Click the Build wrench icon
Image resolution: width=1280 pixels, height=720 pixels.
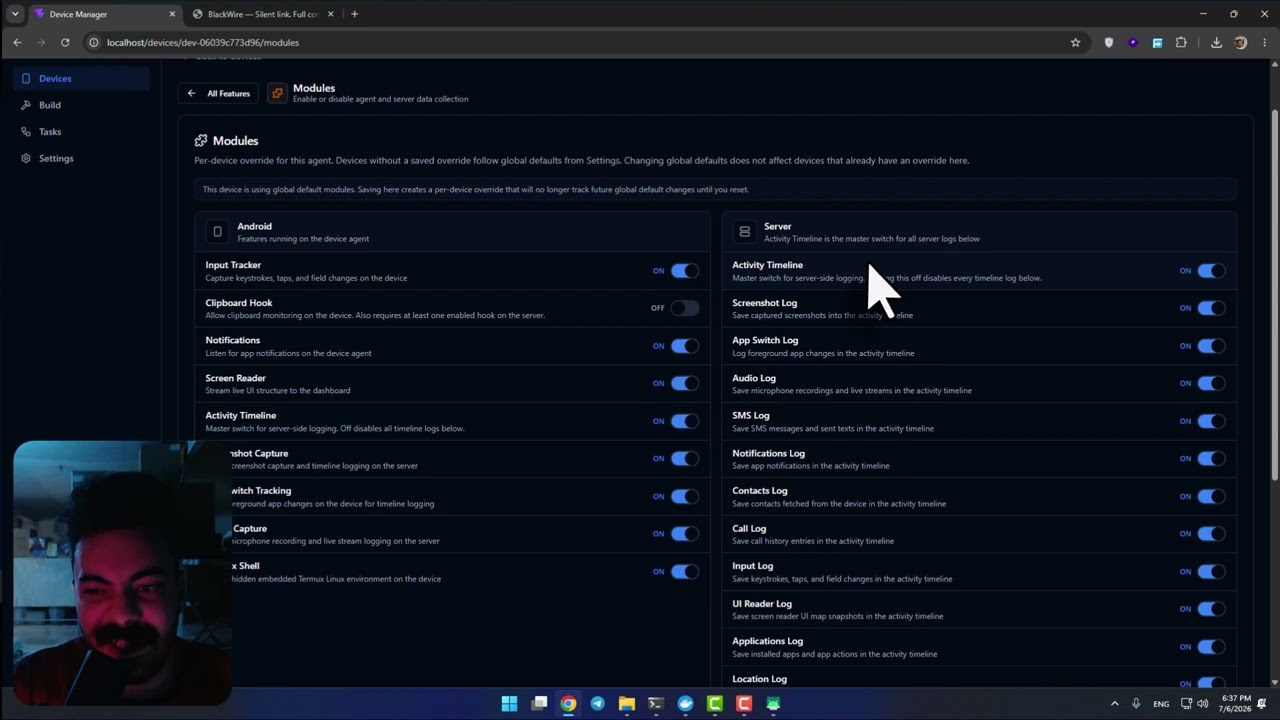[x=26, y=105]
